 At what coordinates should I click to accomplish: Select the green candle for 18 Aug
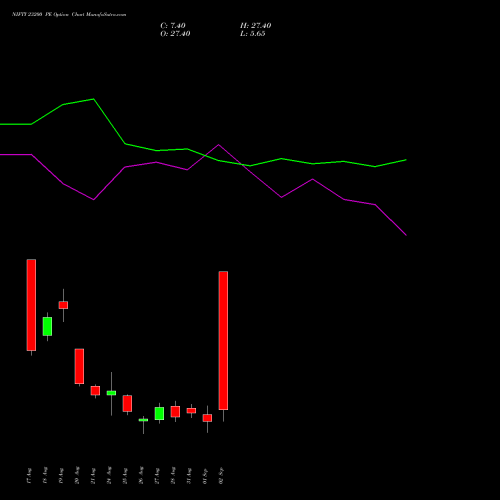[x=47, y=326]
